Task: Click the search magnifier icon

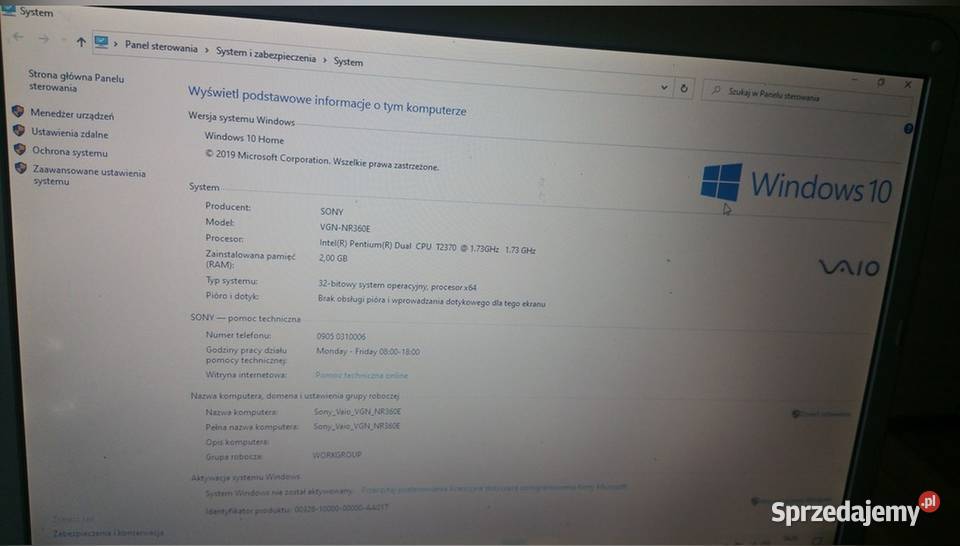Action: pos(715,91)
